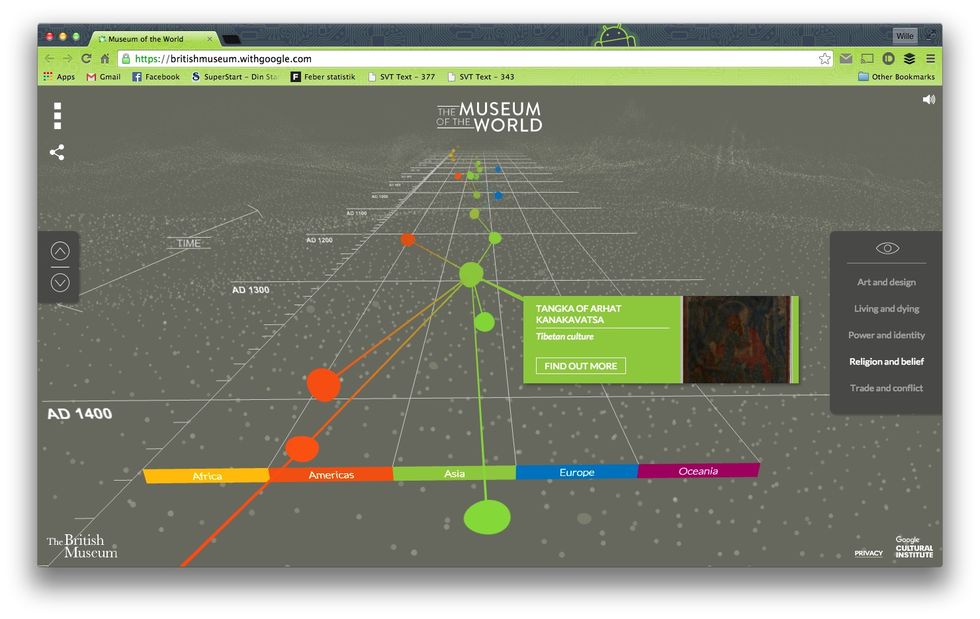Image resolution: width=980 pixels, height=619 pixels.
Task: Click the down arrow timeline navigation button
Action: [60, 282]
